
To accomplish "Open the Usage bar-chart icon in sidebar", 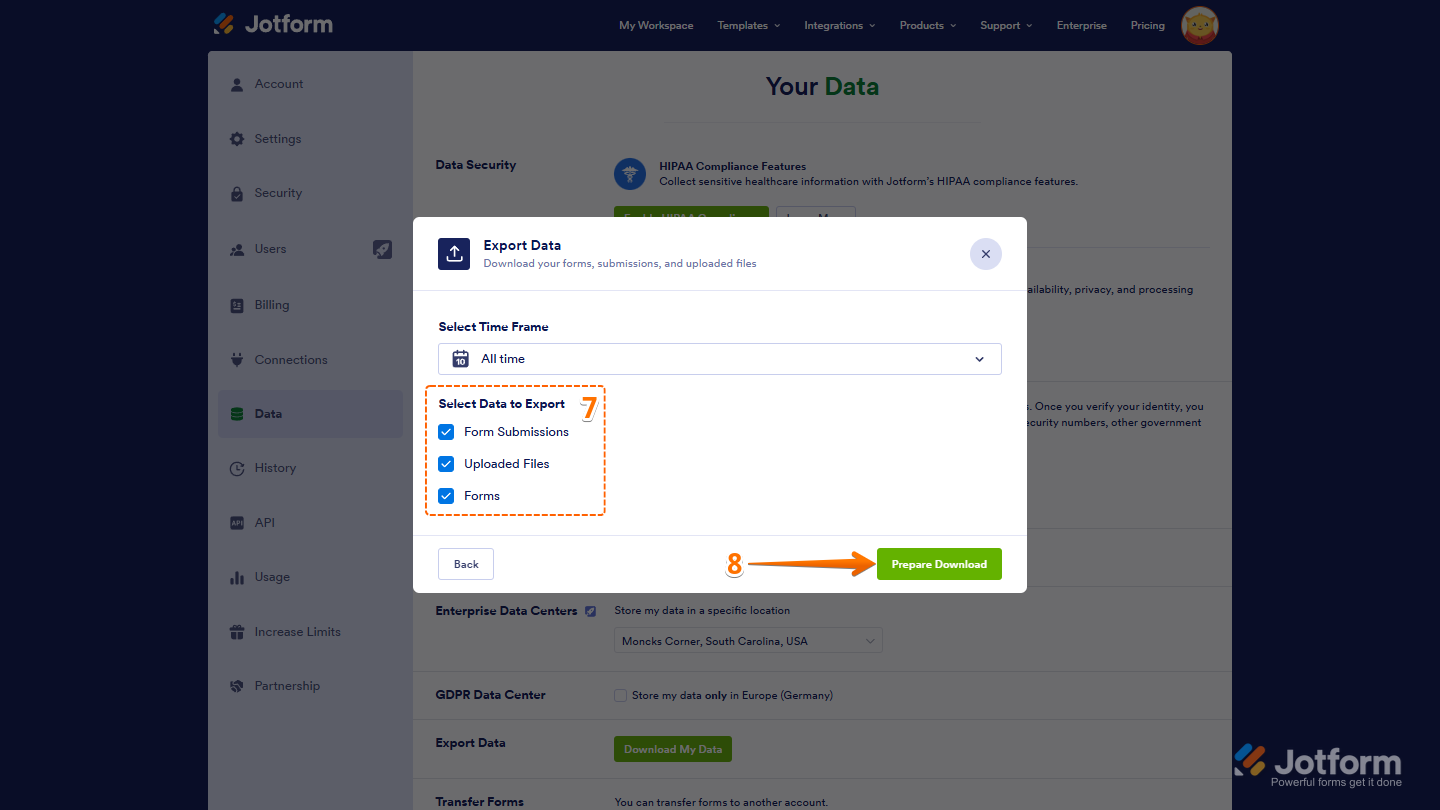I will coord(236,576).
